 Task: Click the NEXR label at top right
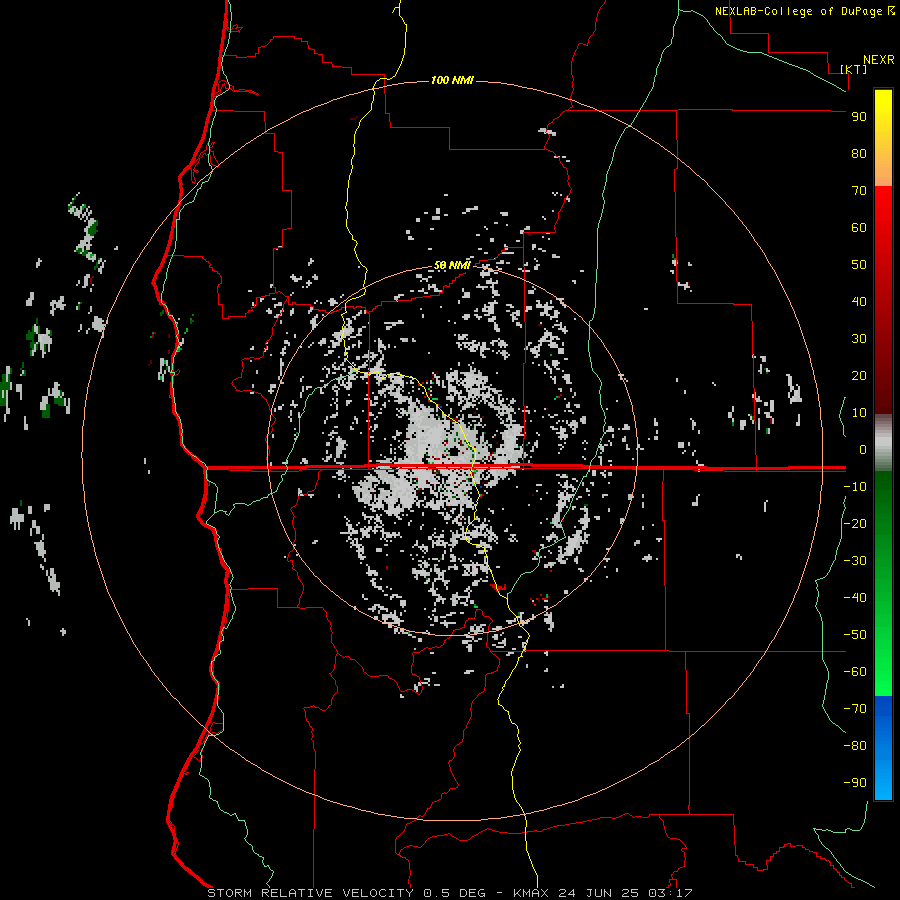(879, 60)
